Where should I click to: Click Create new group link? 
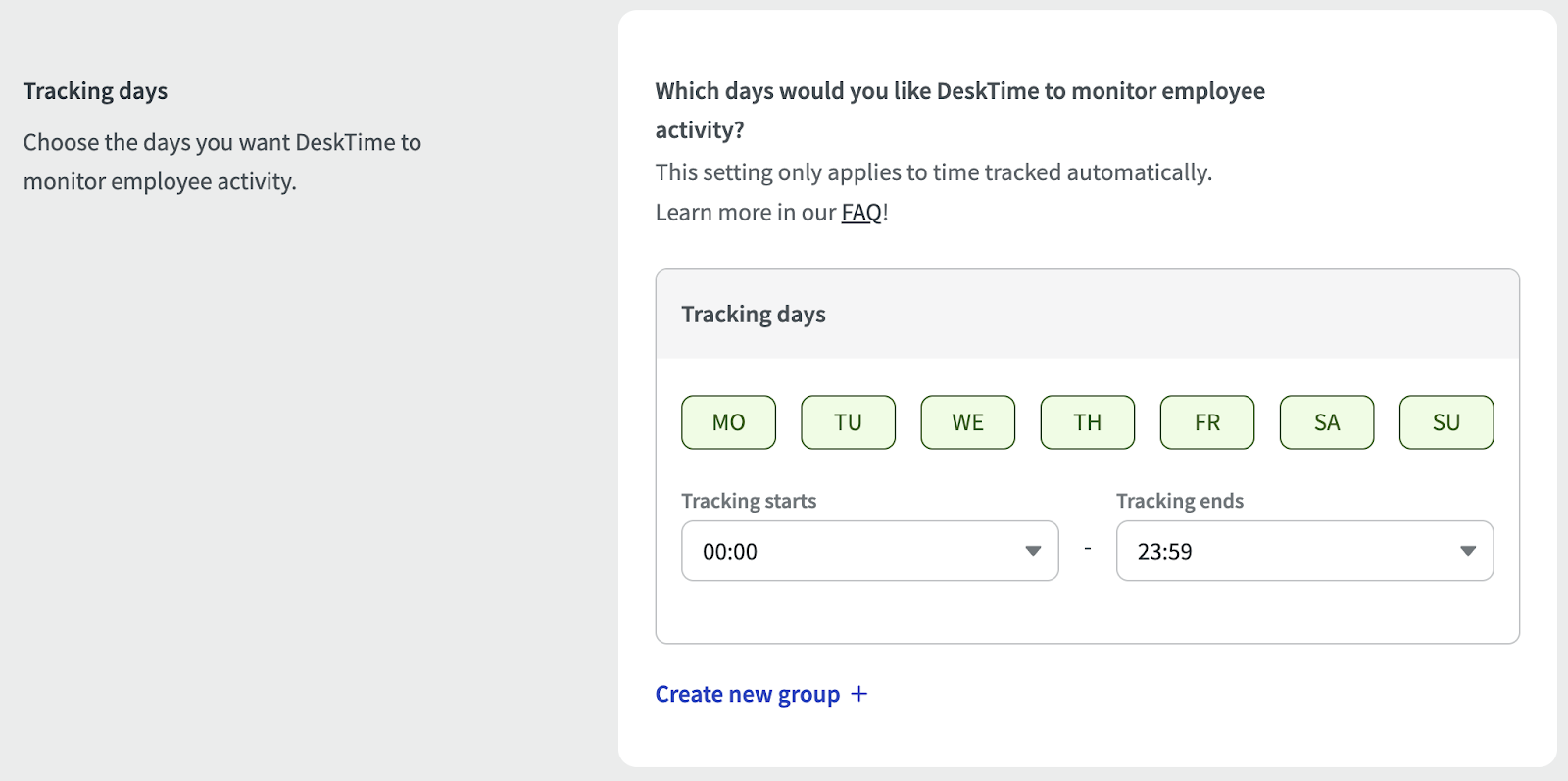pos(747,694)
